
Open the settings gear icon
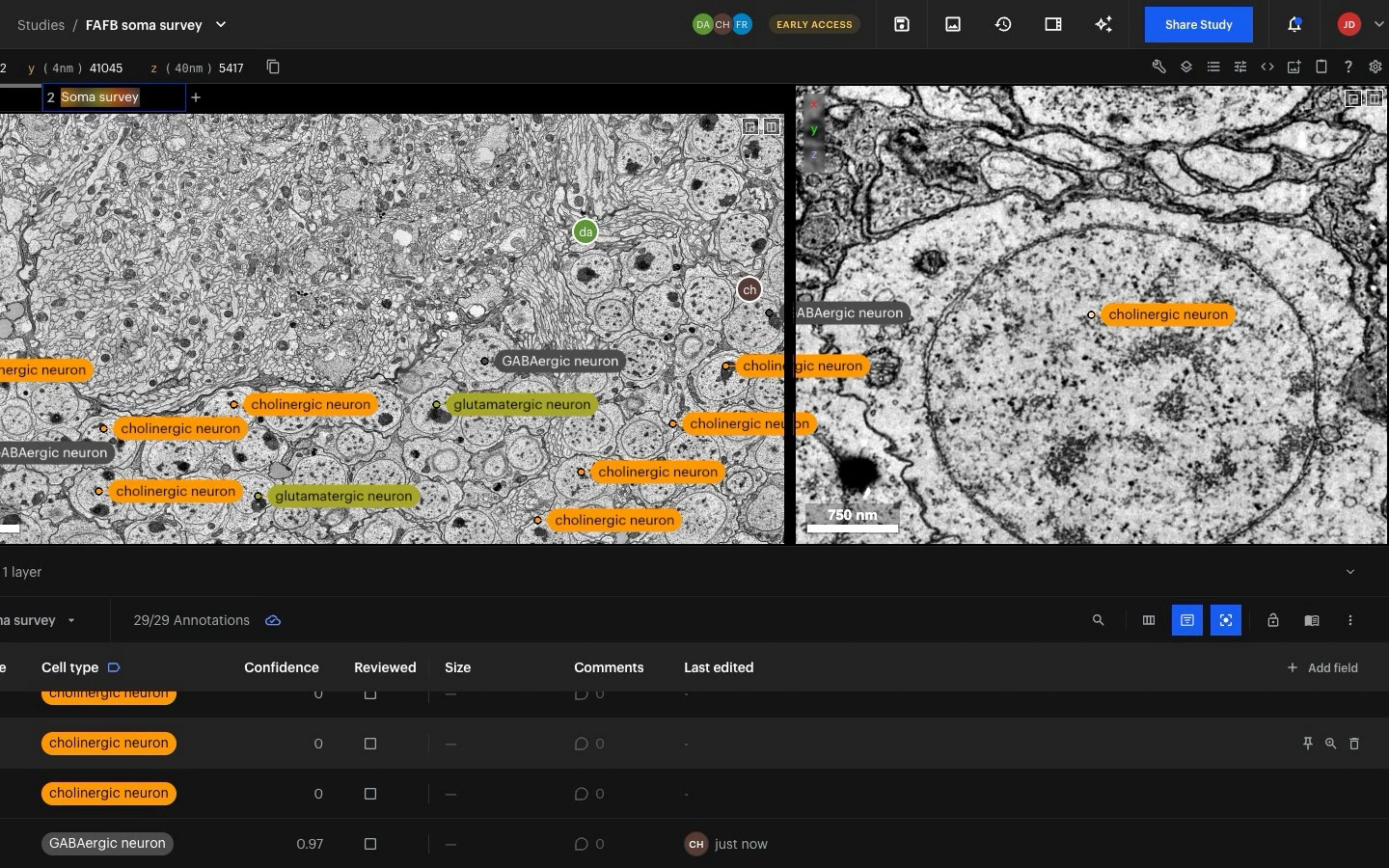pyautogui.click(x=1375, y=67)
